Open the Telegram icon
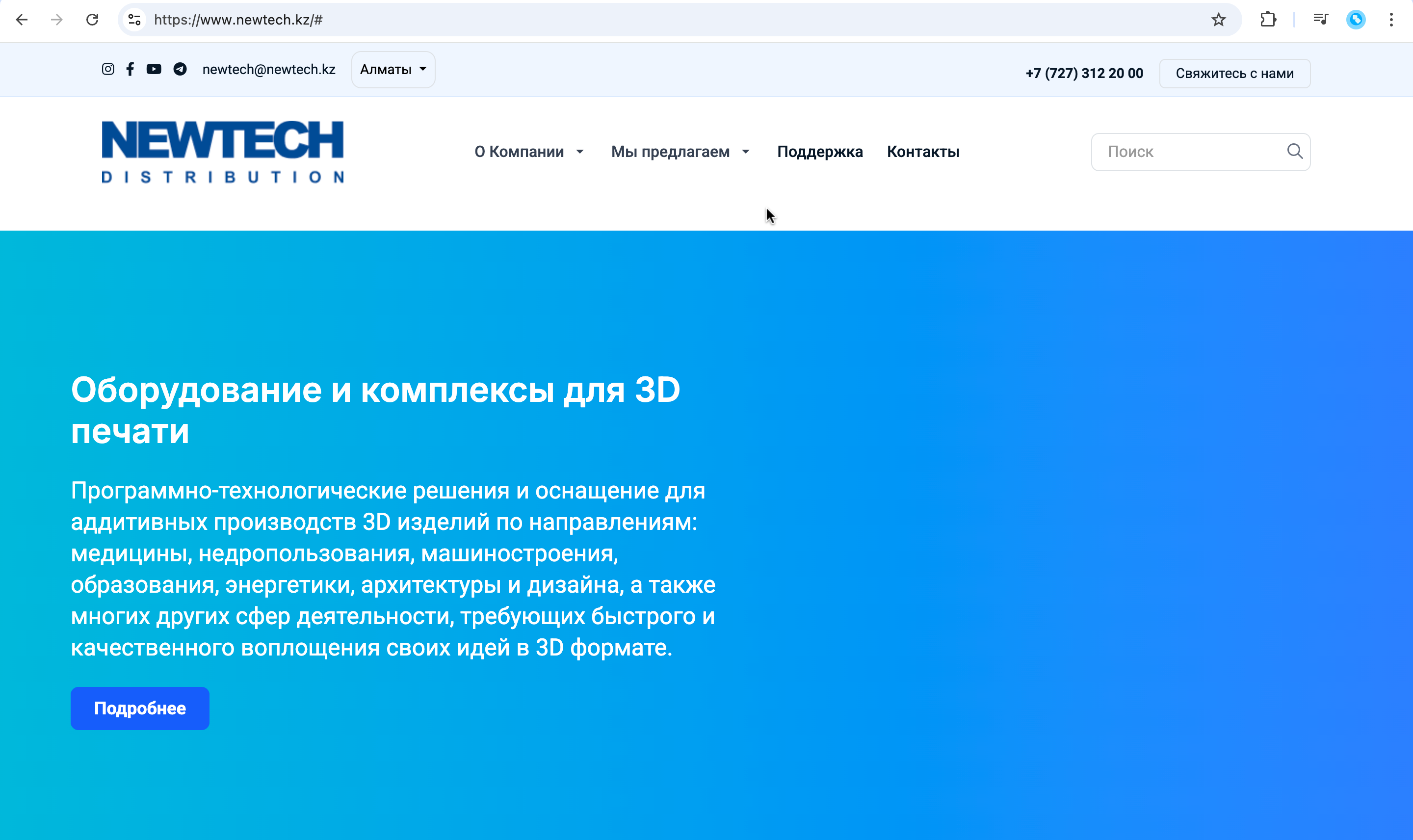This screenshot has width=1413, height=840. (x=180, y=69)
